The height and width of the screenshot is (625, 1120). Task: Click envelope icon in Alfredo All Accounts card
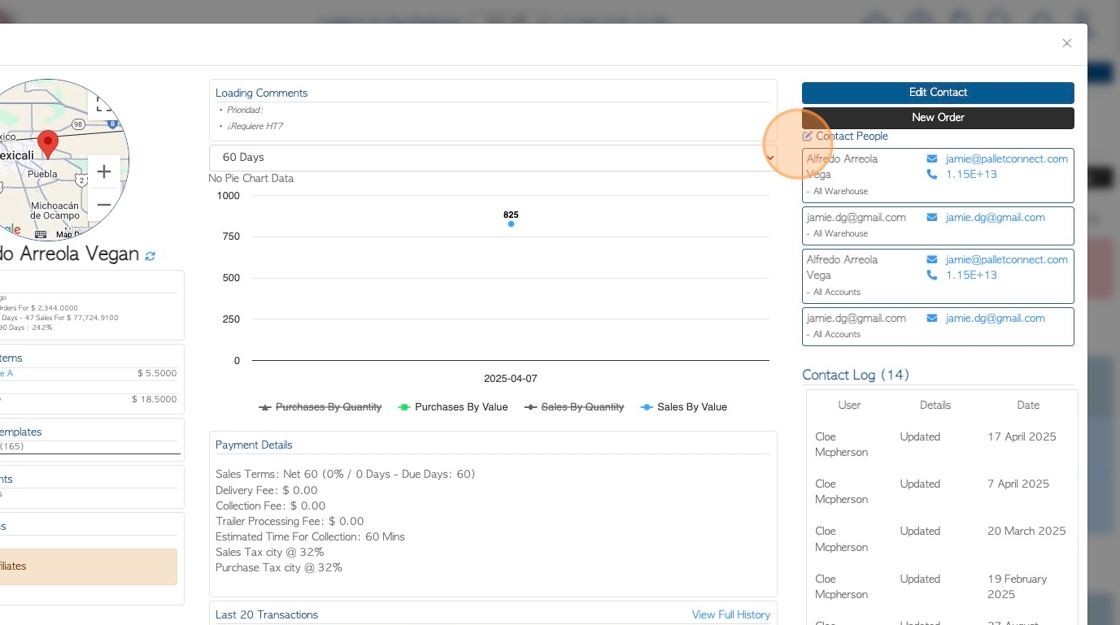click(x=931, y=259)
